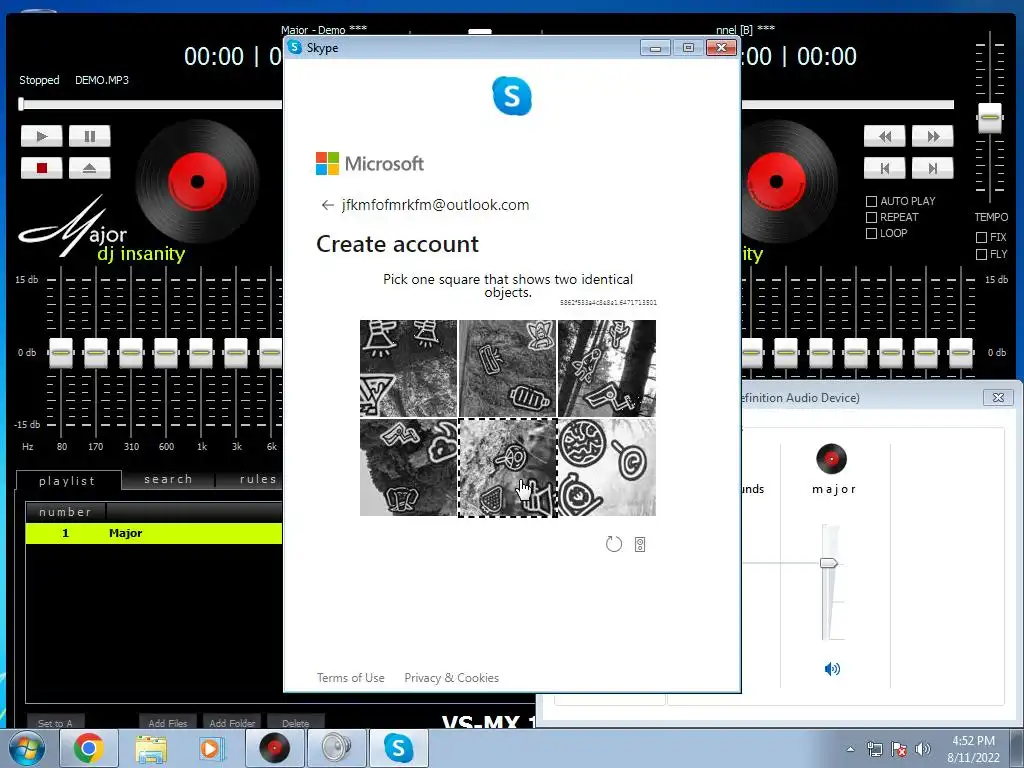Pick the top-middle captcha square
Viewport: 1024px width, 768px height.
(507, 368)
